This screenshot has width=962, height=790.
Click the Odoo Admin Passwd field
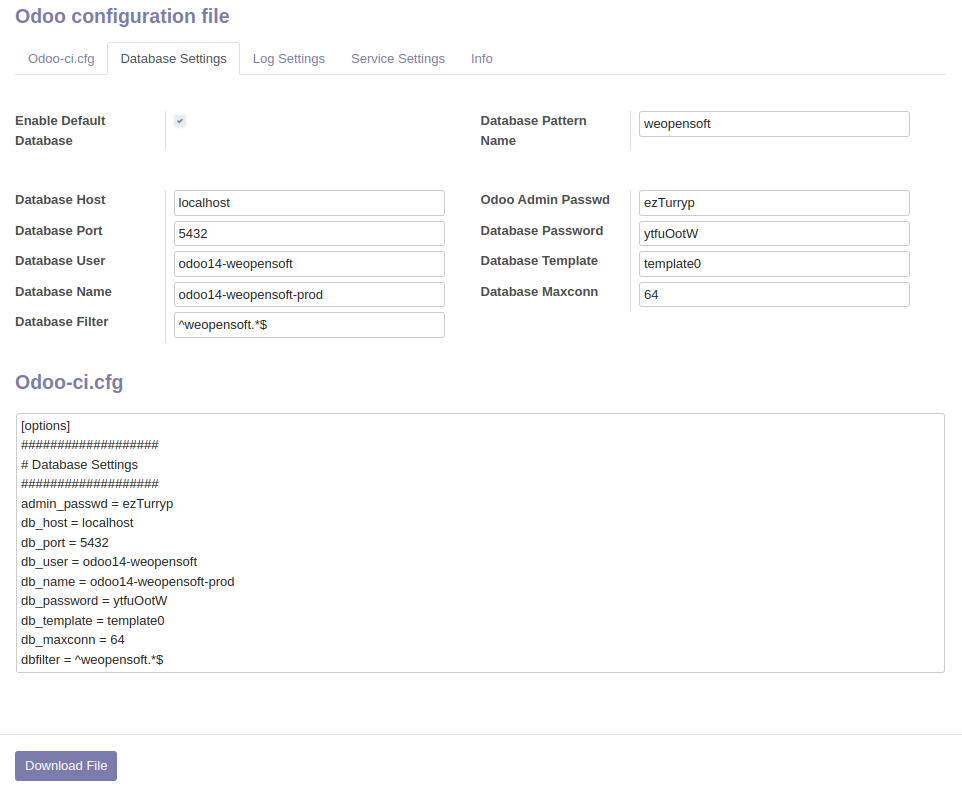pyautogui.click(x=774, y=203)
